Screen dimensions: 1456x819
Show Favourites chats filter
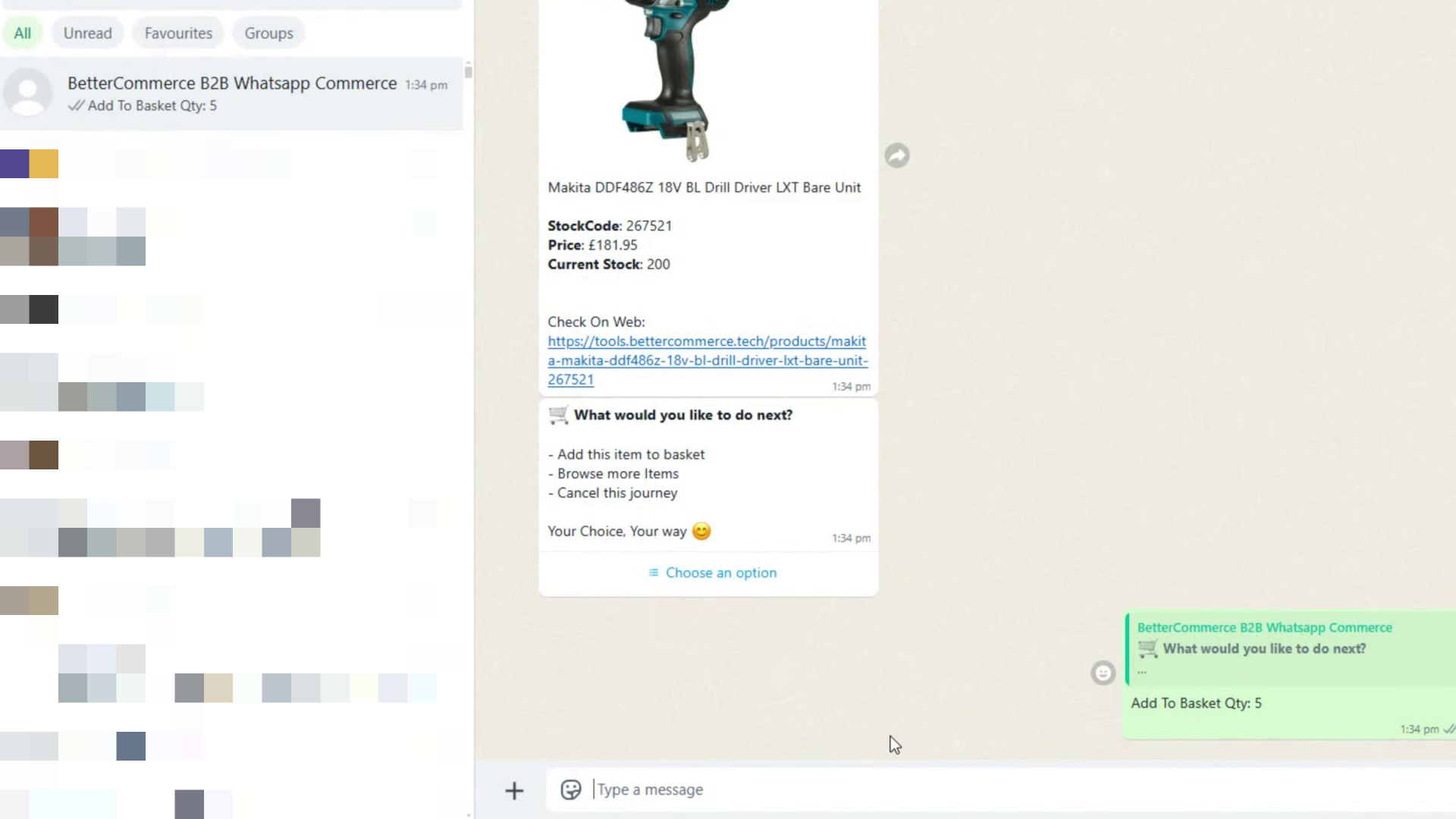pyautogui.click(x=178, y=33)
